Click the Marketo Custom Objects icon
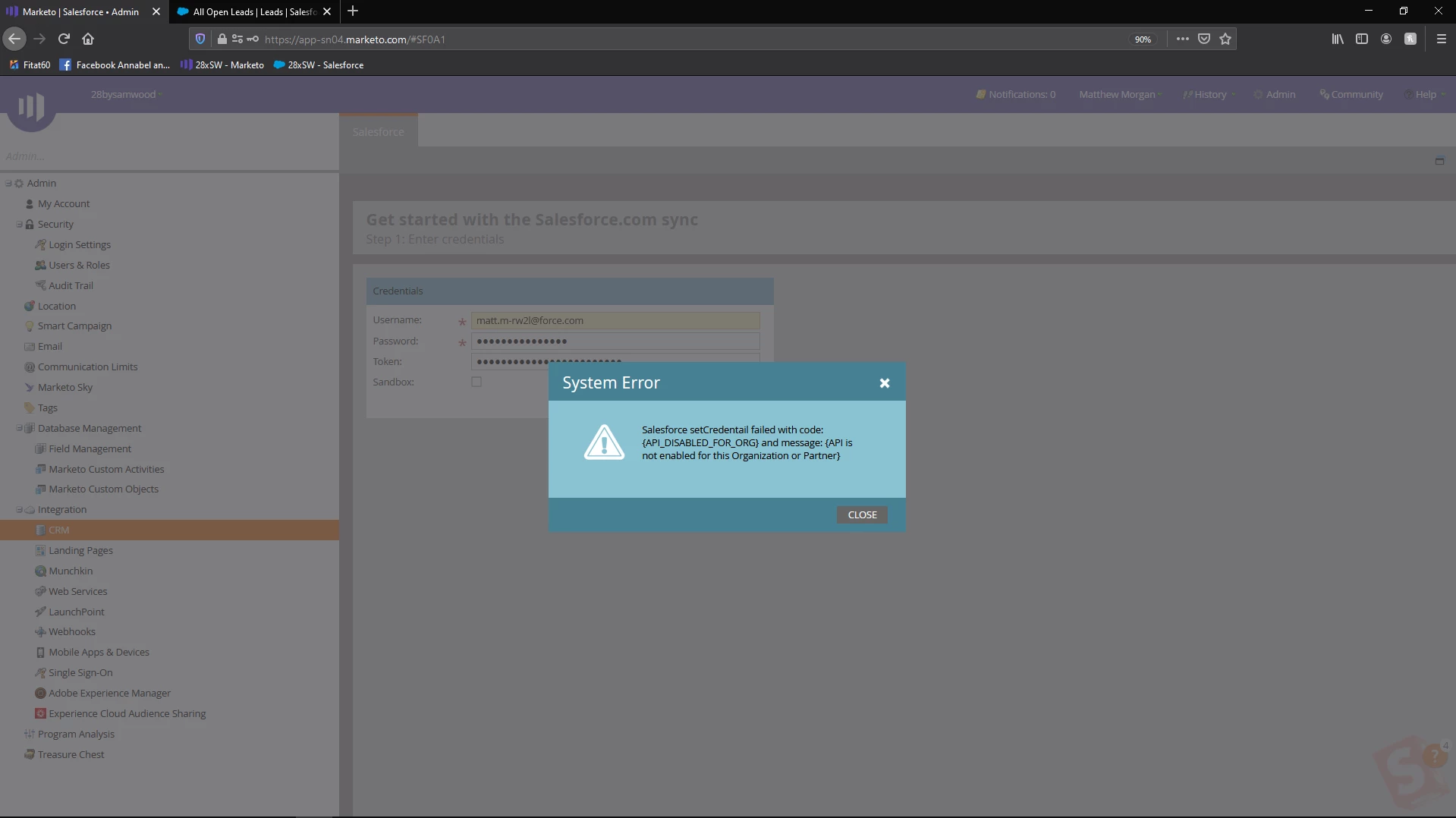This screenshot has height=818, width=1456. click(x=40, y=489)
